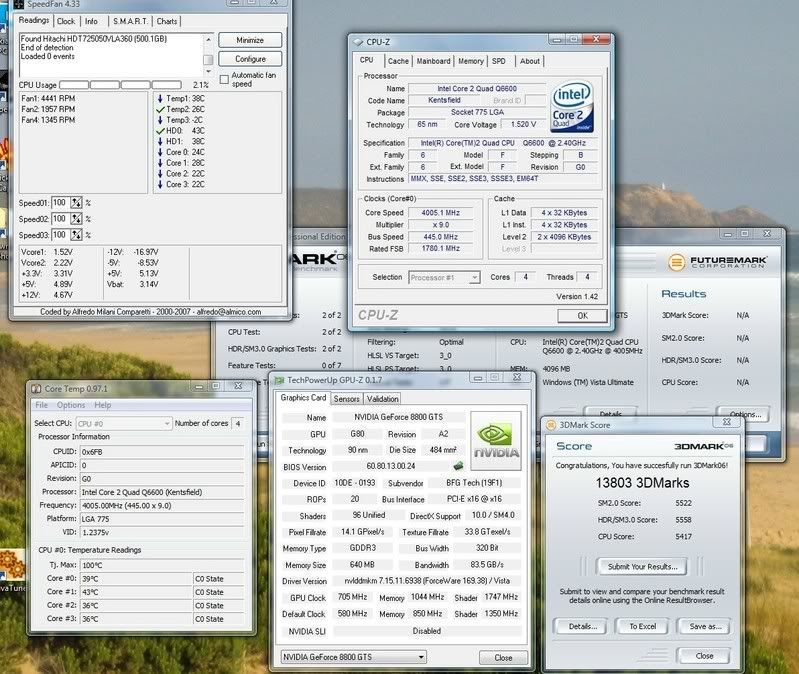
Task: Click the Futuremark Corporation logo
Action: coord(718,262)
